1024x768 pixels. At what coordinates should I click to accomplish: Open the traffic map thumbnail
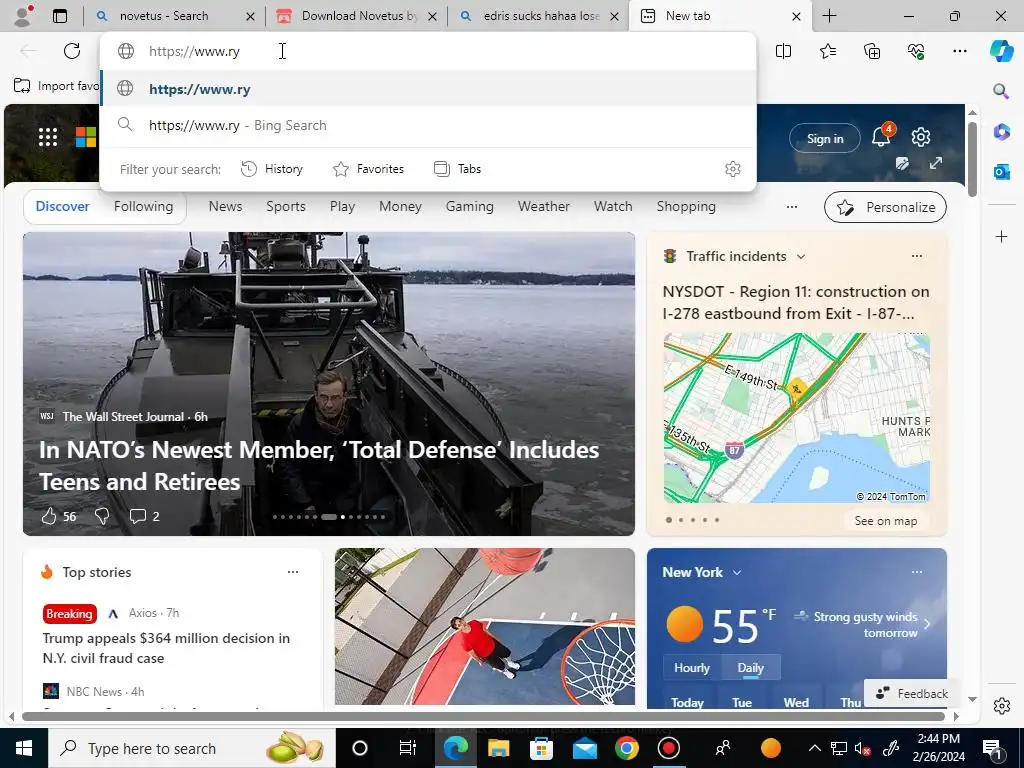point(797,418)
